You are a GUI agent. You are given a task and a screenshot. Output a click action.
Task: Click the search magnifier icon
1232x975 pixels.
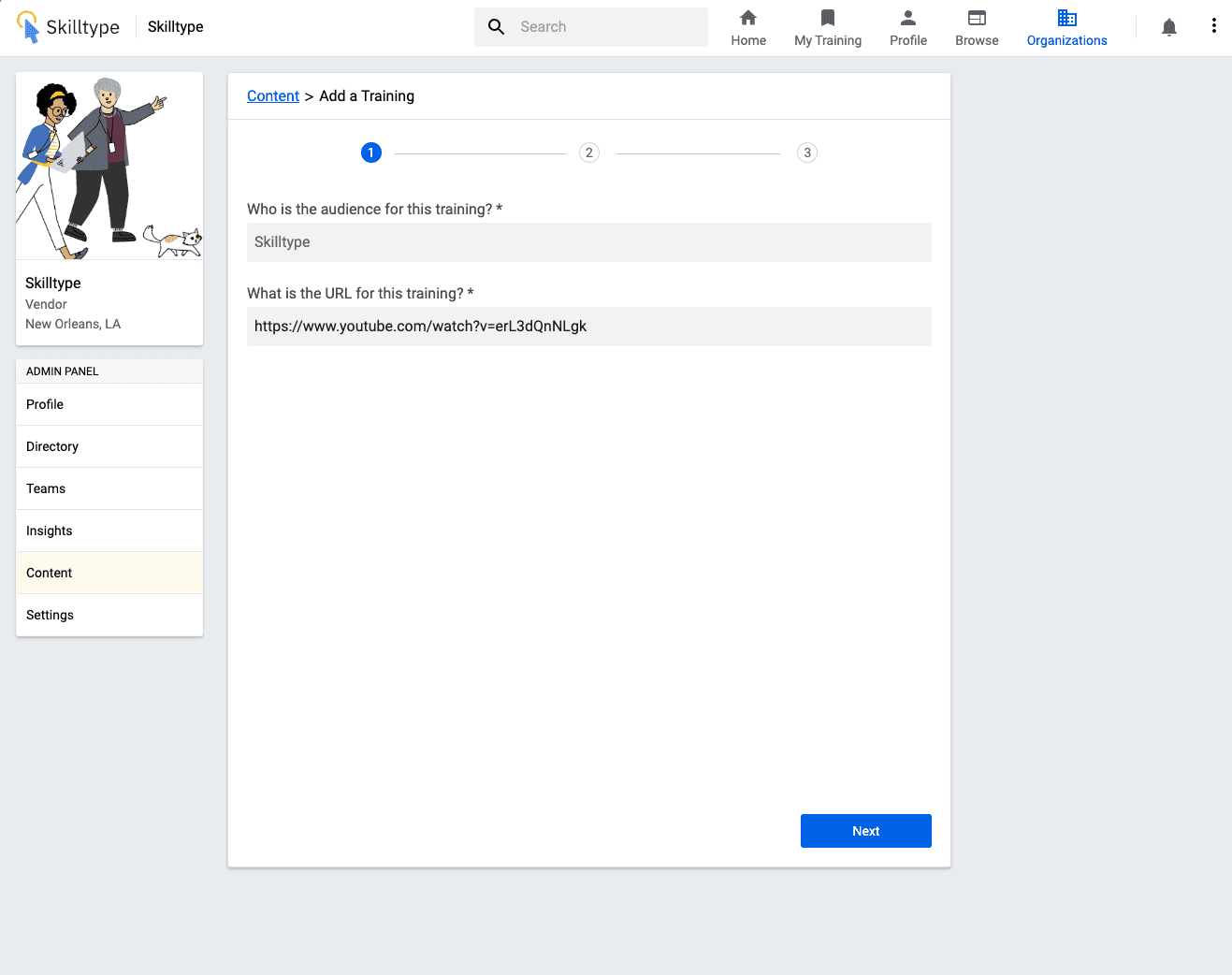point(497,27)
